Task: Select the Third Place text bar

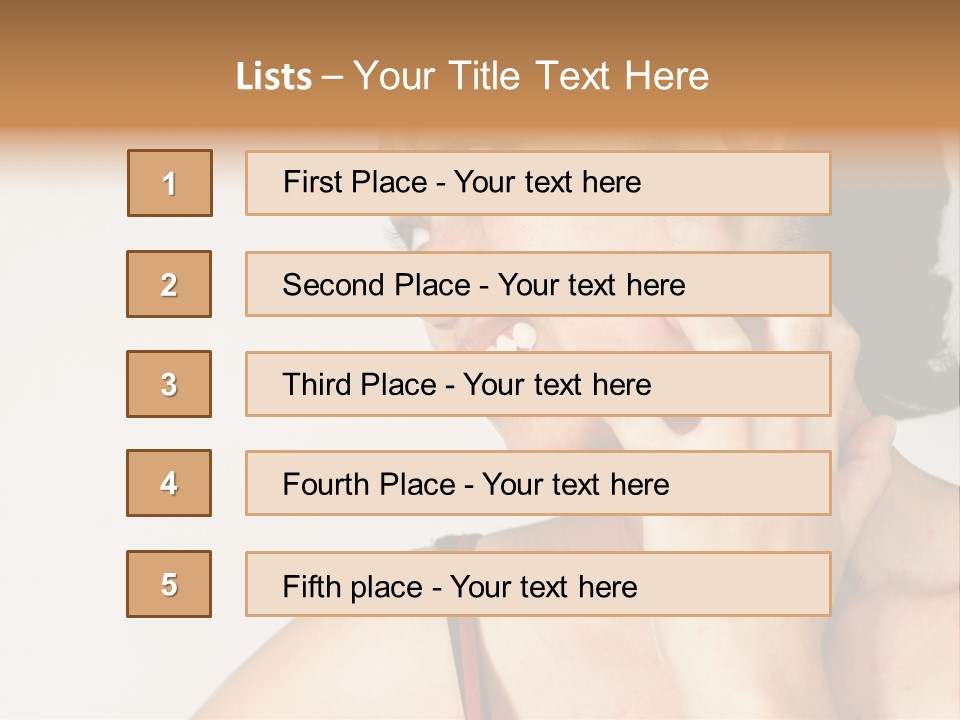Action: coord(538,384)
